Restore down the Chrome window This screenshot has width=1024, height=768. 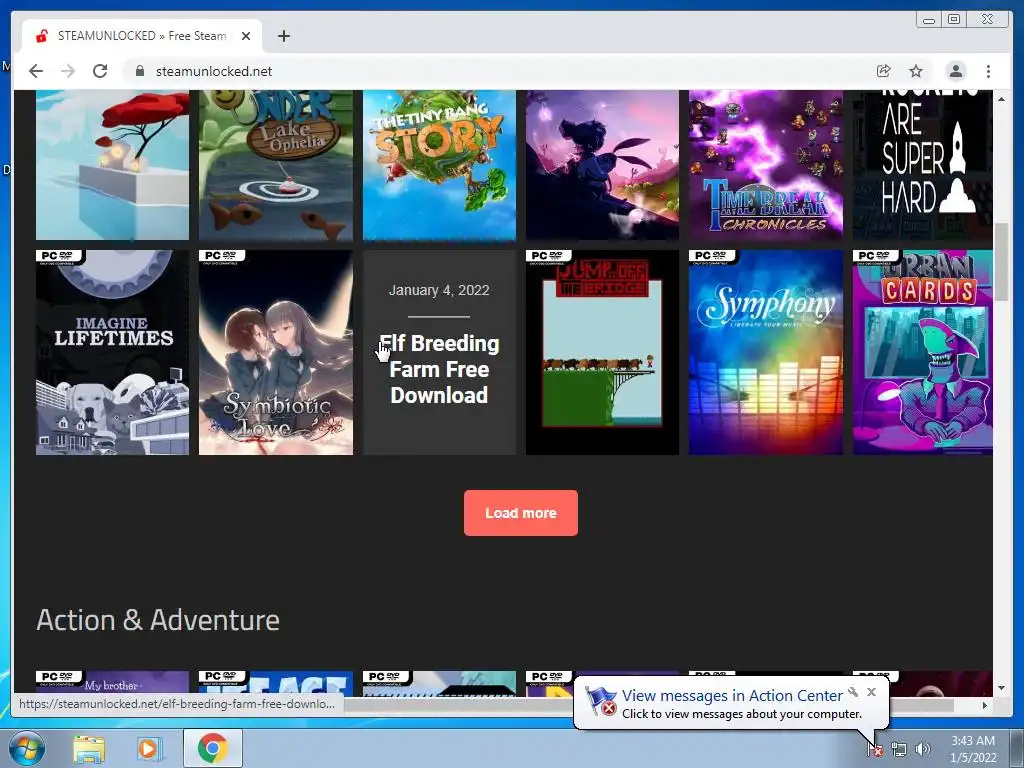[954, 20]
